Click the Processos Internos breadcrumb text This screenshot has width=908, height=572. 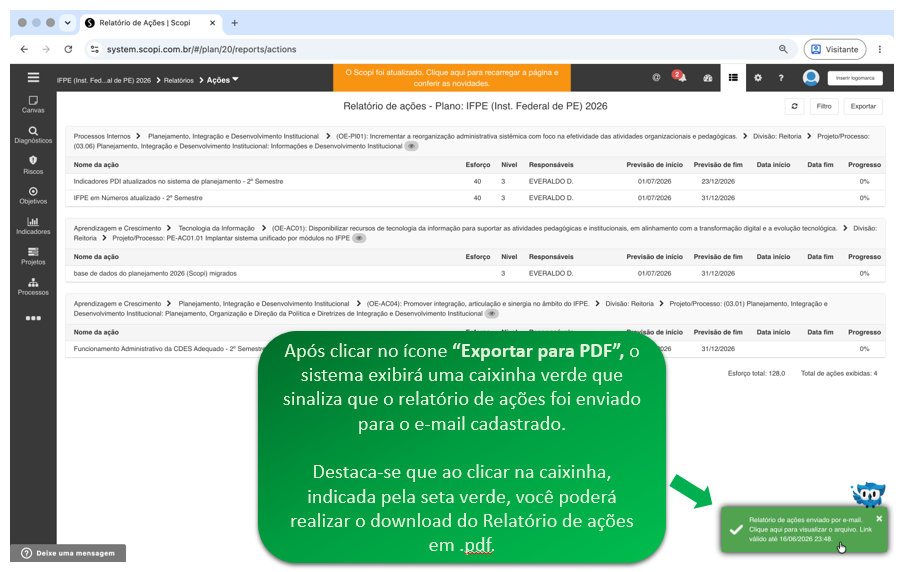tap(102, 136)
